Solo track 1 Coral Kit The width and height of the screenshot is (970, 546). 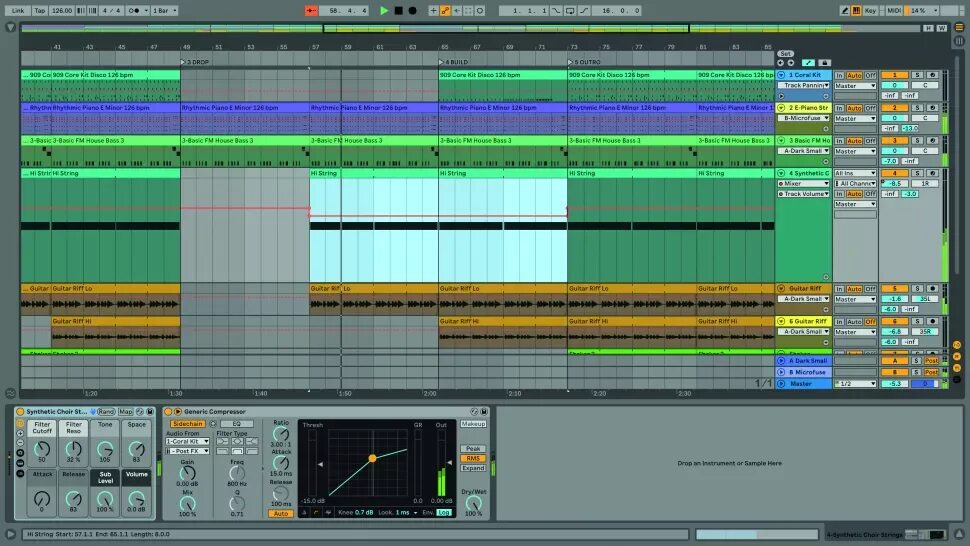point(918,75)
